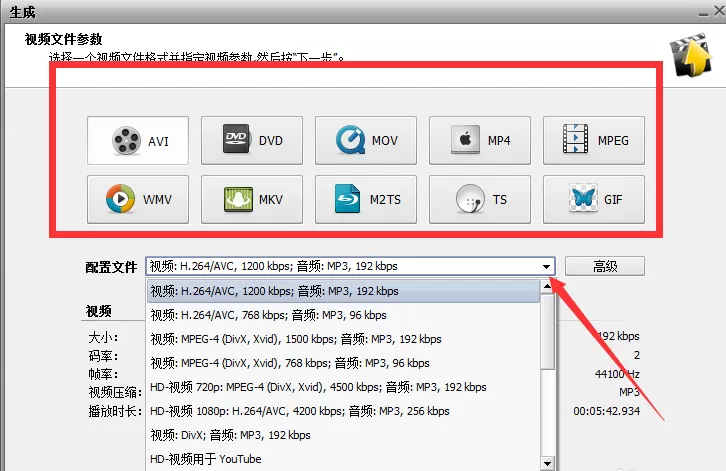
Task: Click the 00:05:42.934 duration value
Action: 607,411
